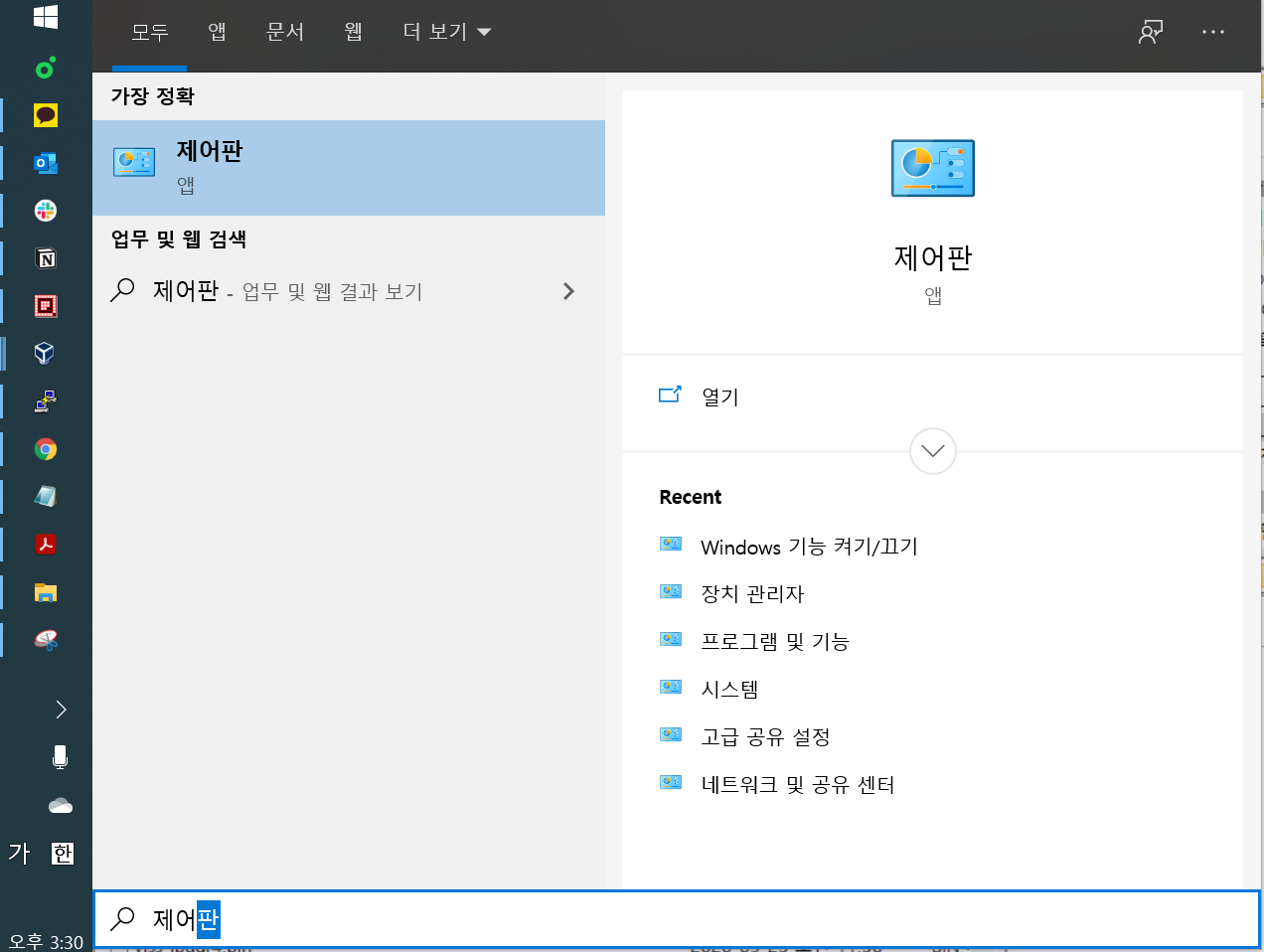Click the 업무 및 웹 검색 header
This screenshot has width=1264, height=952.
179,239
